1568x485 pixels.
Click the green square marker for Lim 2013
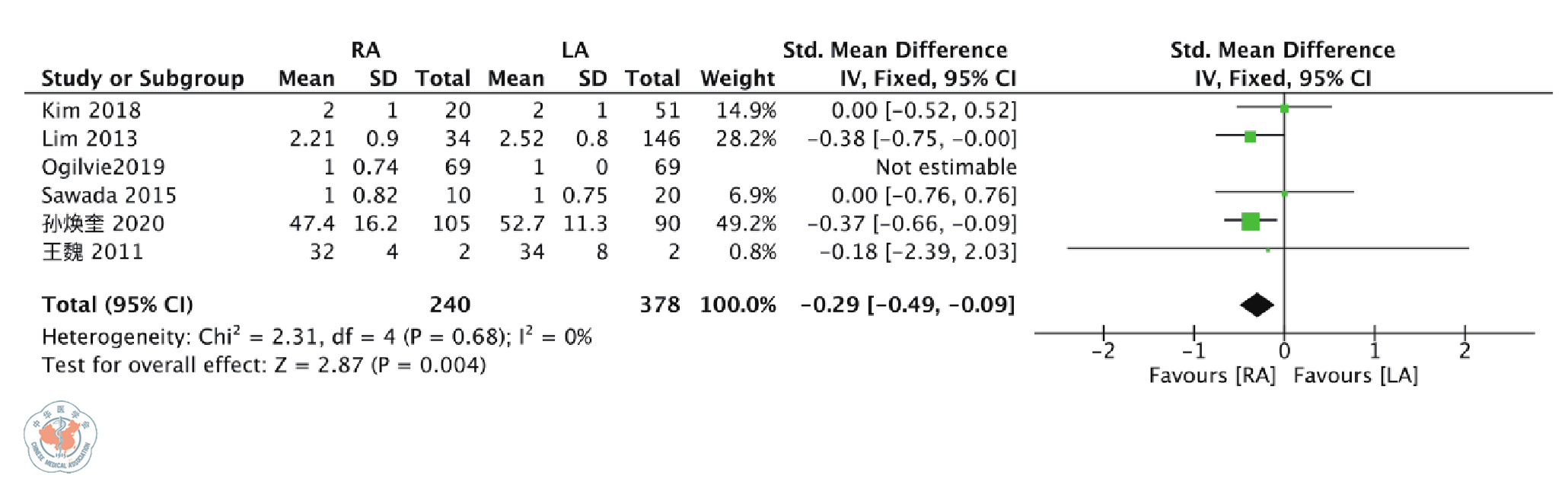click(x=1250, y=137)
